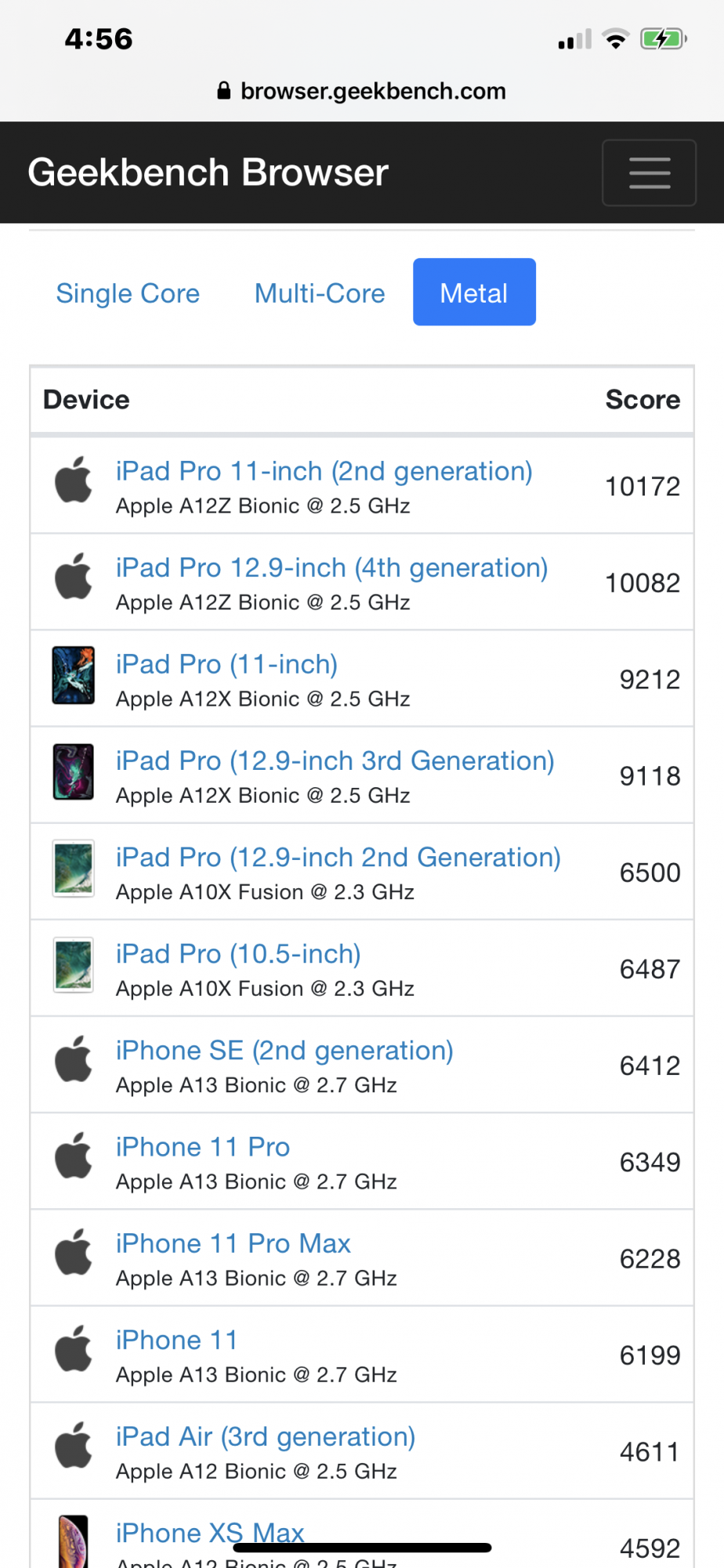Click Apple logo icon beside iPhone SE
This screenshot has width=724, height=1568.
tap(74, 1059)
